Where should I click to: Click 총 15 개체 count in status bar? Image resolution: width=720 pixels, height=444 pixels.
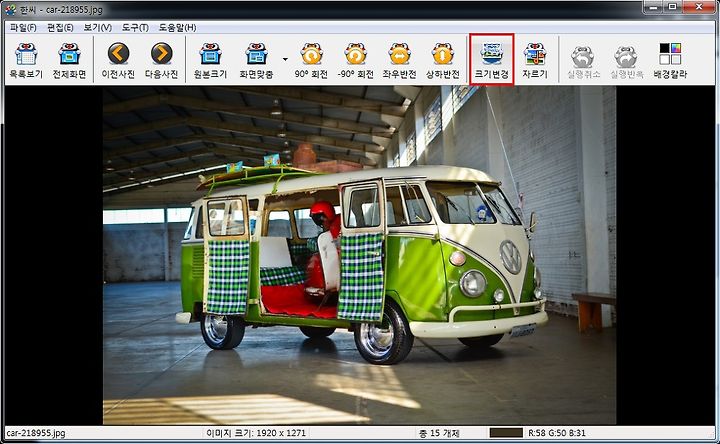(x=439, y=433)
